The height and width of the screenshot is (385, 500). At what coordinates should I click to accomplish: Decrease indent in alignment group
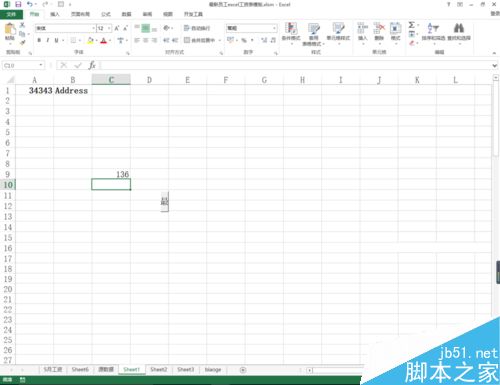pos(166,40)
